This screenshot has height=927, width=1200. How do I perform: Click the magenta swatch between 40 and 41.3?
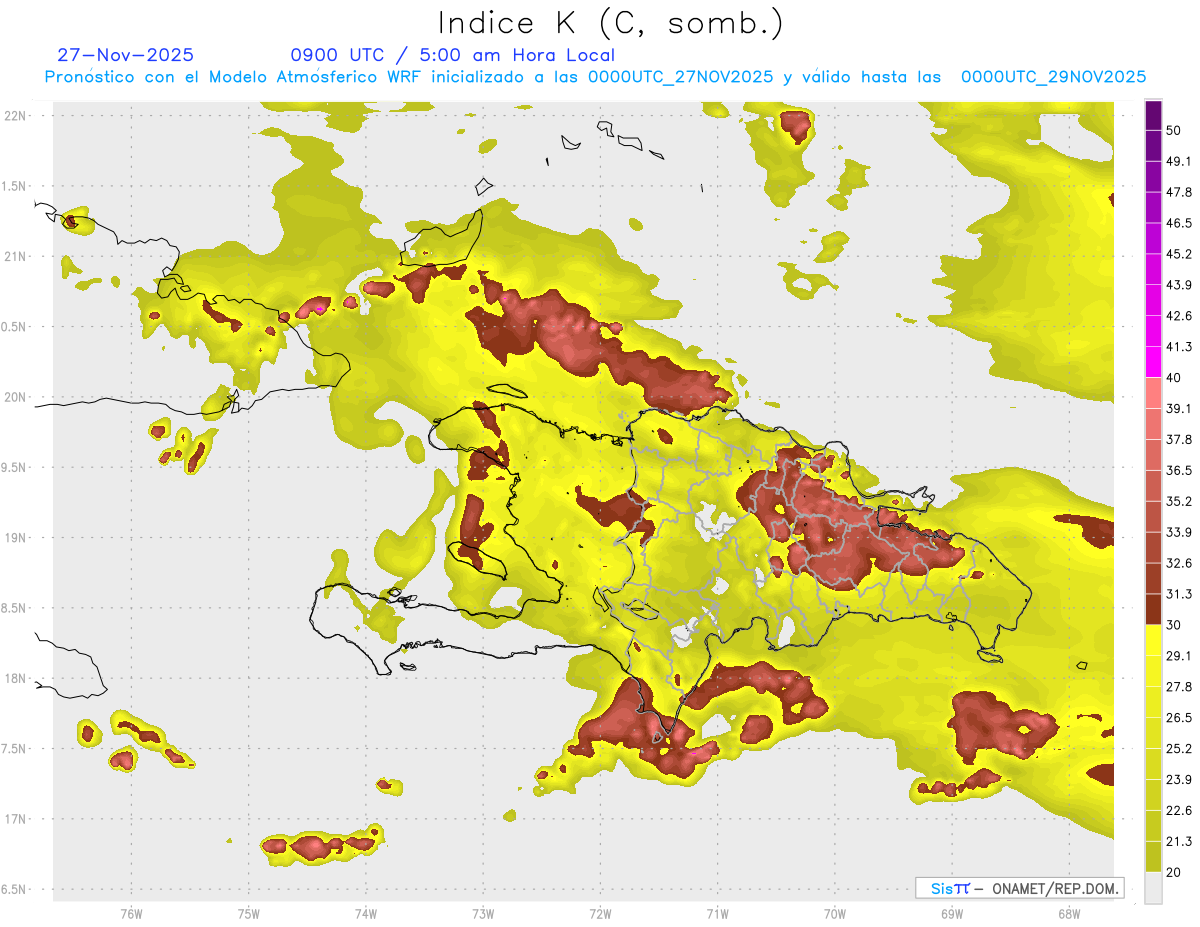click(x=1153, y=362)
